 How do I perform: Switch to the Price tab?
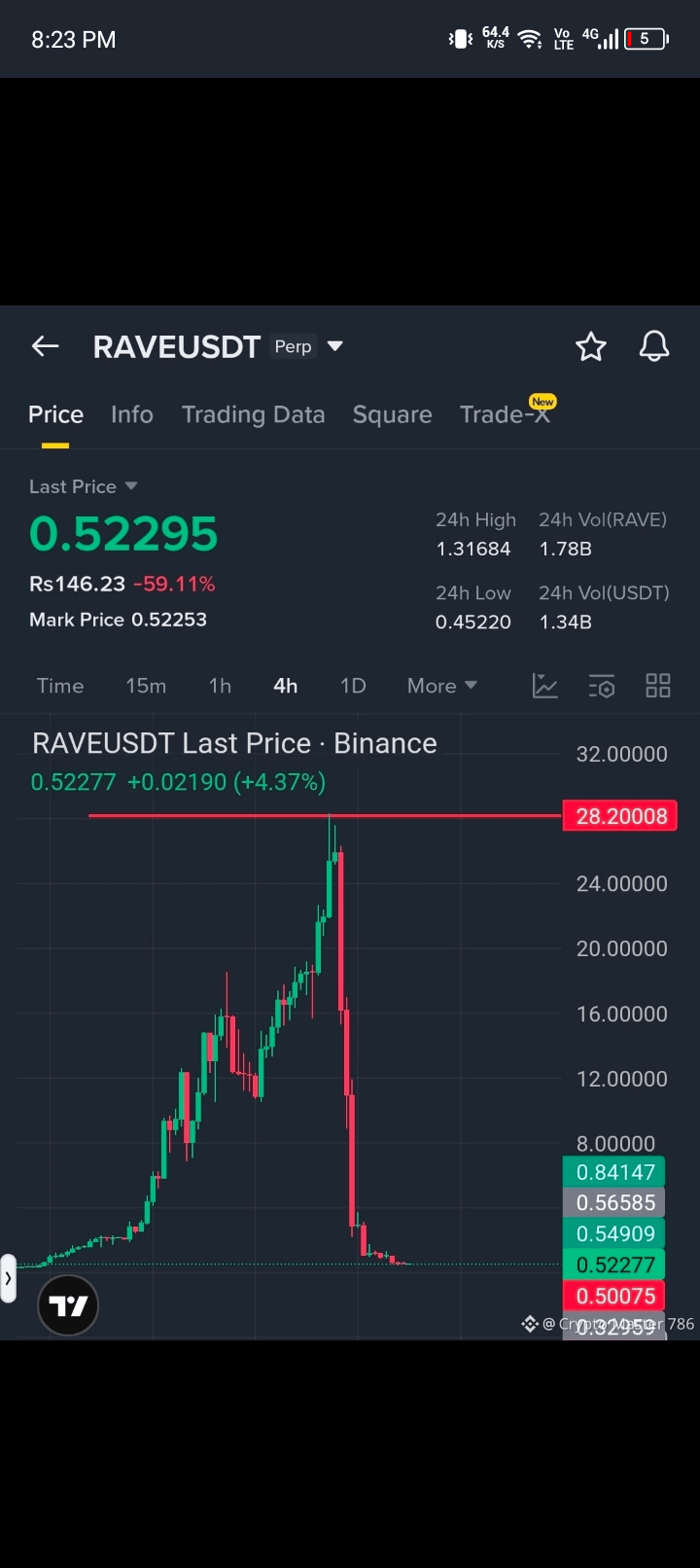(x=55, y=414)
